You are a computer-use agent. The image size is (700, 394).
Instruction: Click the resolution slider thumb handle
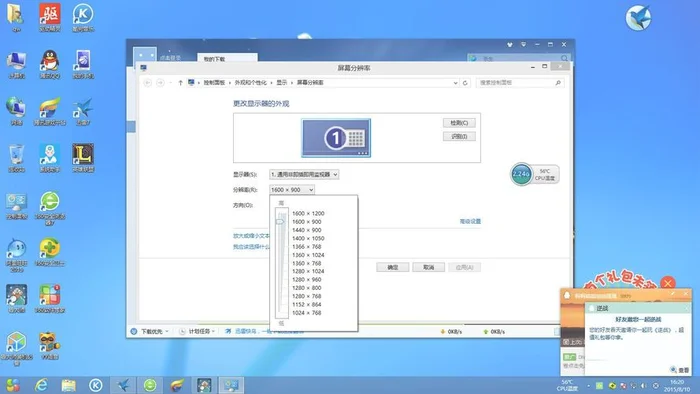280,222
